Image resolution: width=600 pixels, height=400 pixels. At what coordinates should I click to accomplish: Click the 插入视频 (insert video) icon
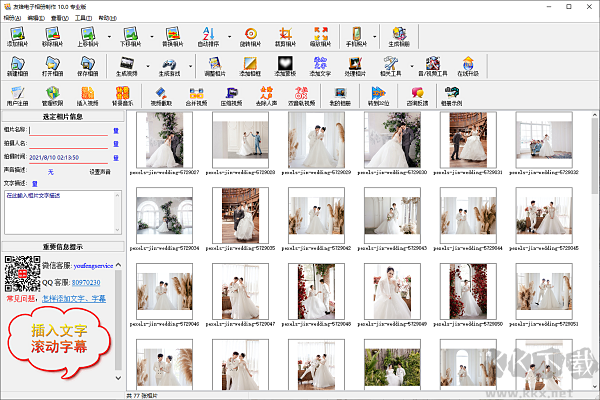click(89, 96)
